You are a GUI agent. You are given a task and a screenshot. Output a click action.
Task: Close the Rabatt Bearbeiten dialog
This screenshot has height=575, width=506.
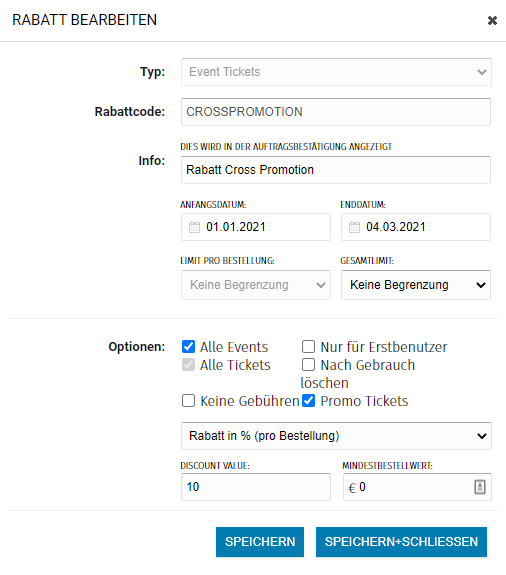[492, 21]
